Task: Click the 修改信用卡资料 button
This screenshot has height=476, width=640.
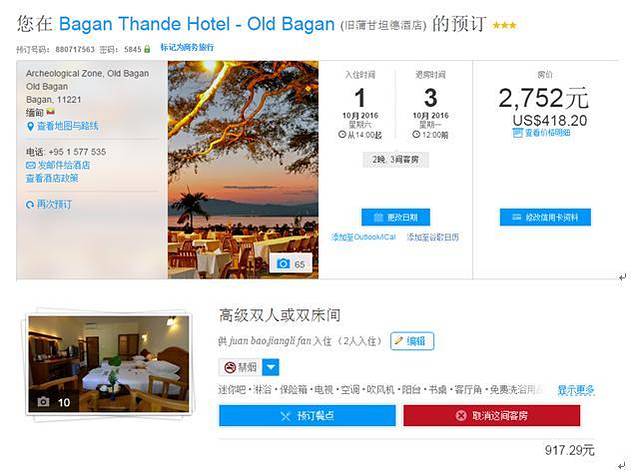Action: coord(545,217)
